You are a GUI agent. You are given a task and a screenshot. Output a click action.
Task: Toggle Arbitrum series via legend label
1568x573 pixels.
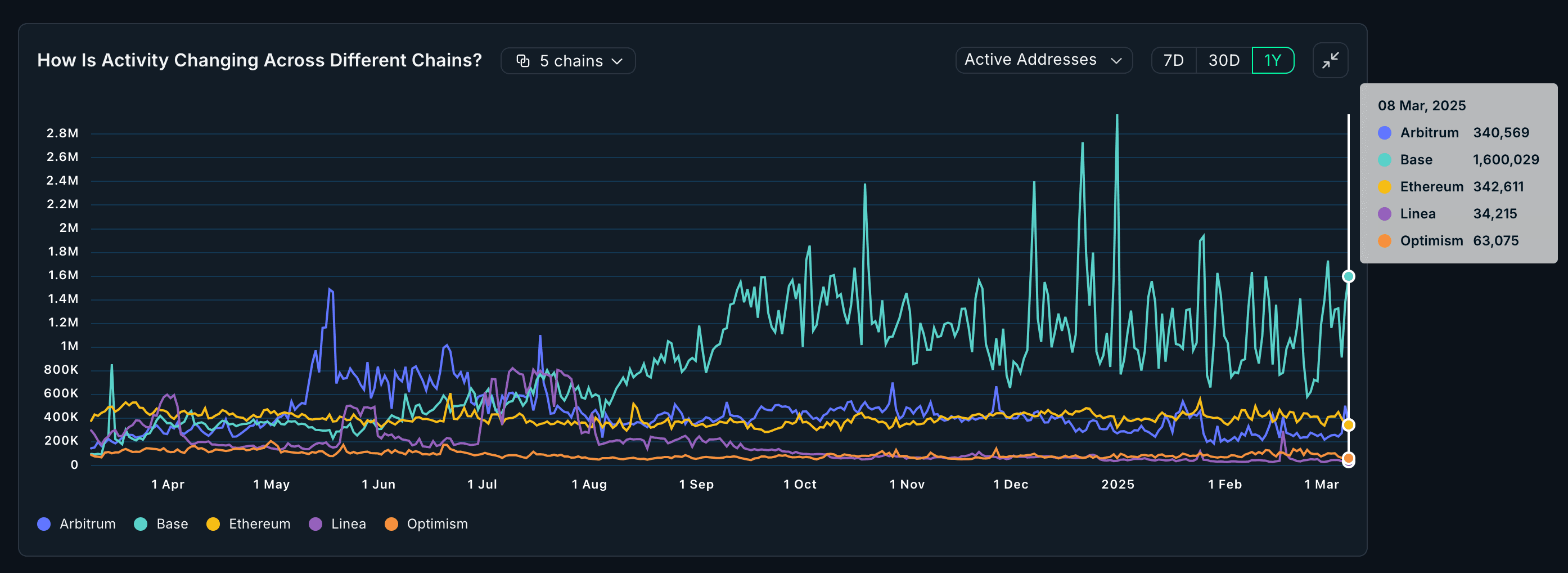[87, 523]
